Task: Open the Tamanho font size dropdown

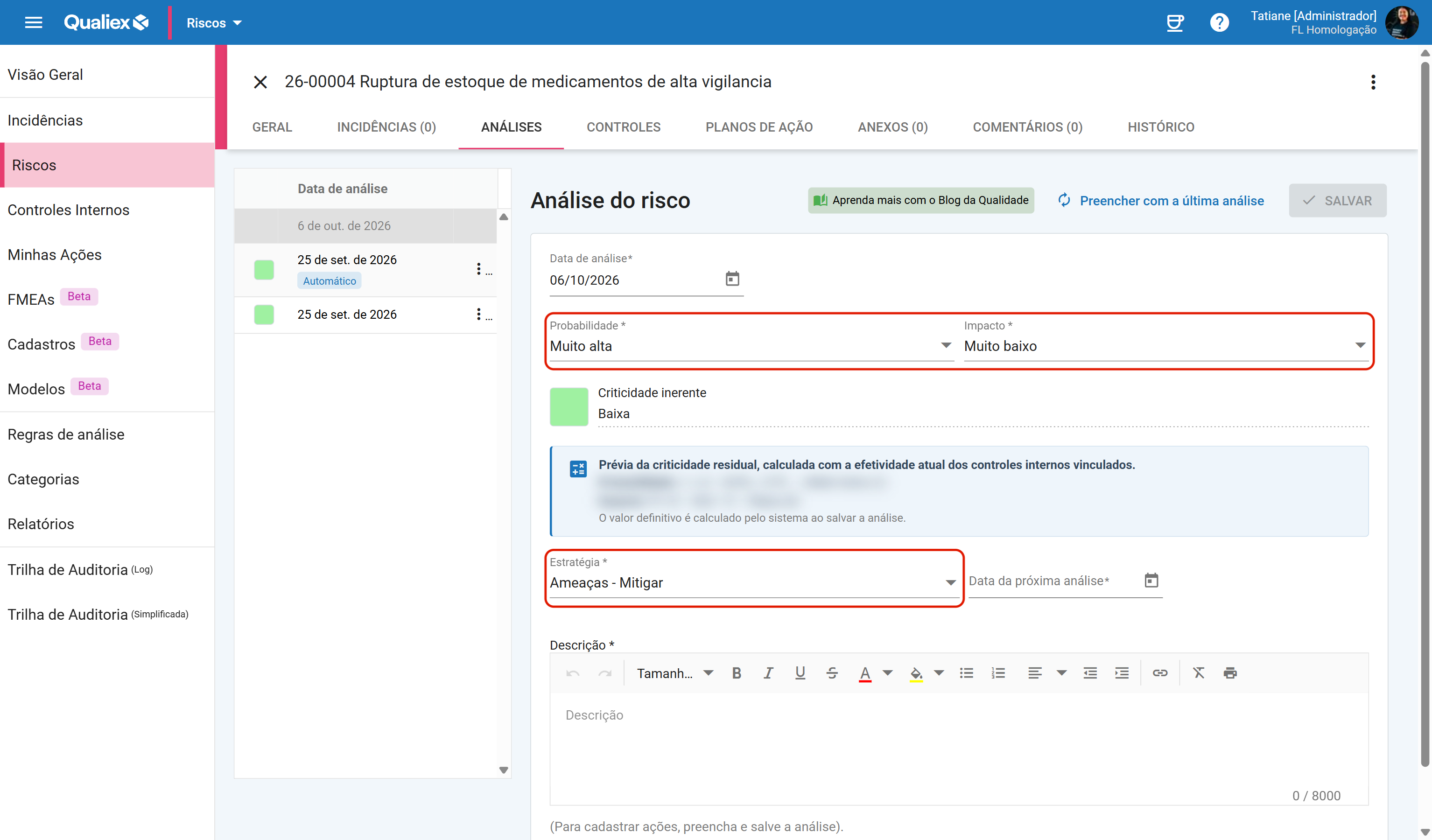Action: [x=674, y=673]
